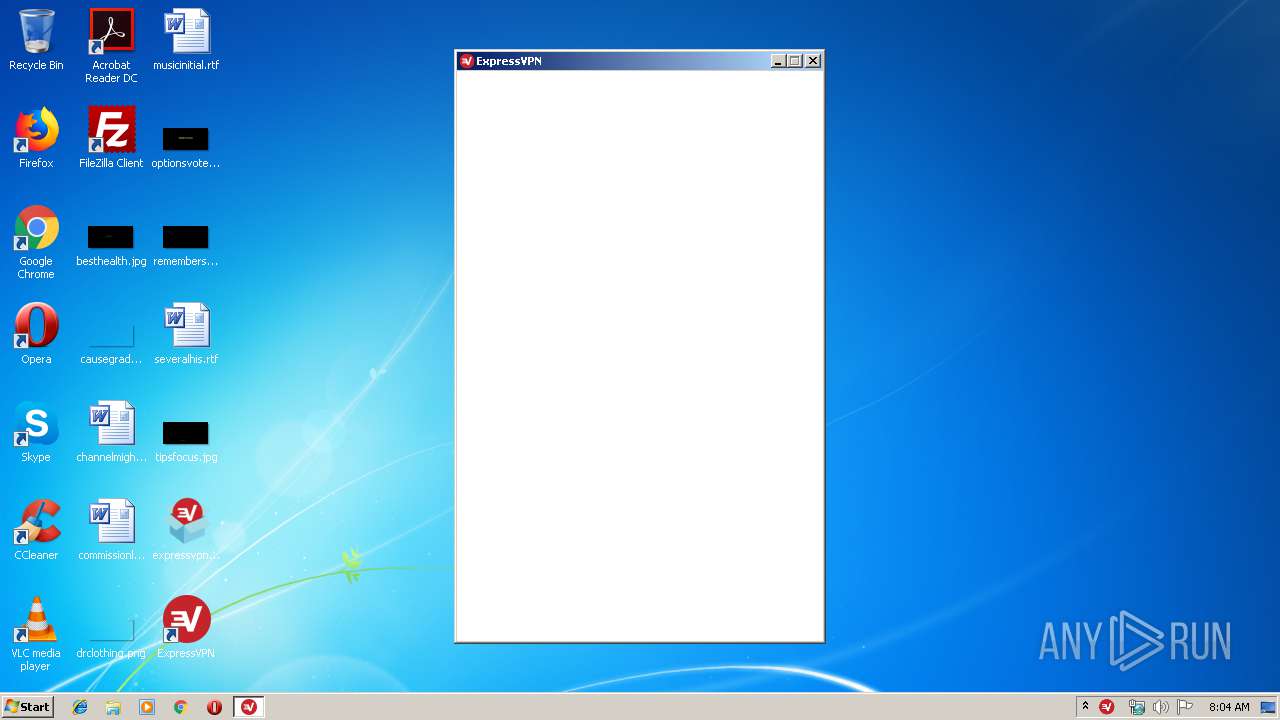Open Opera from the taskbar

(214, 707)
